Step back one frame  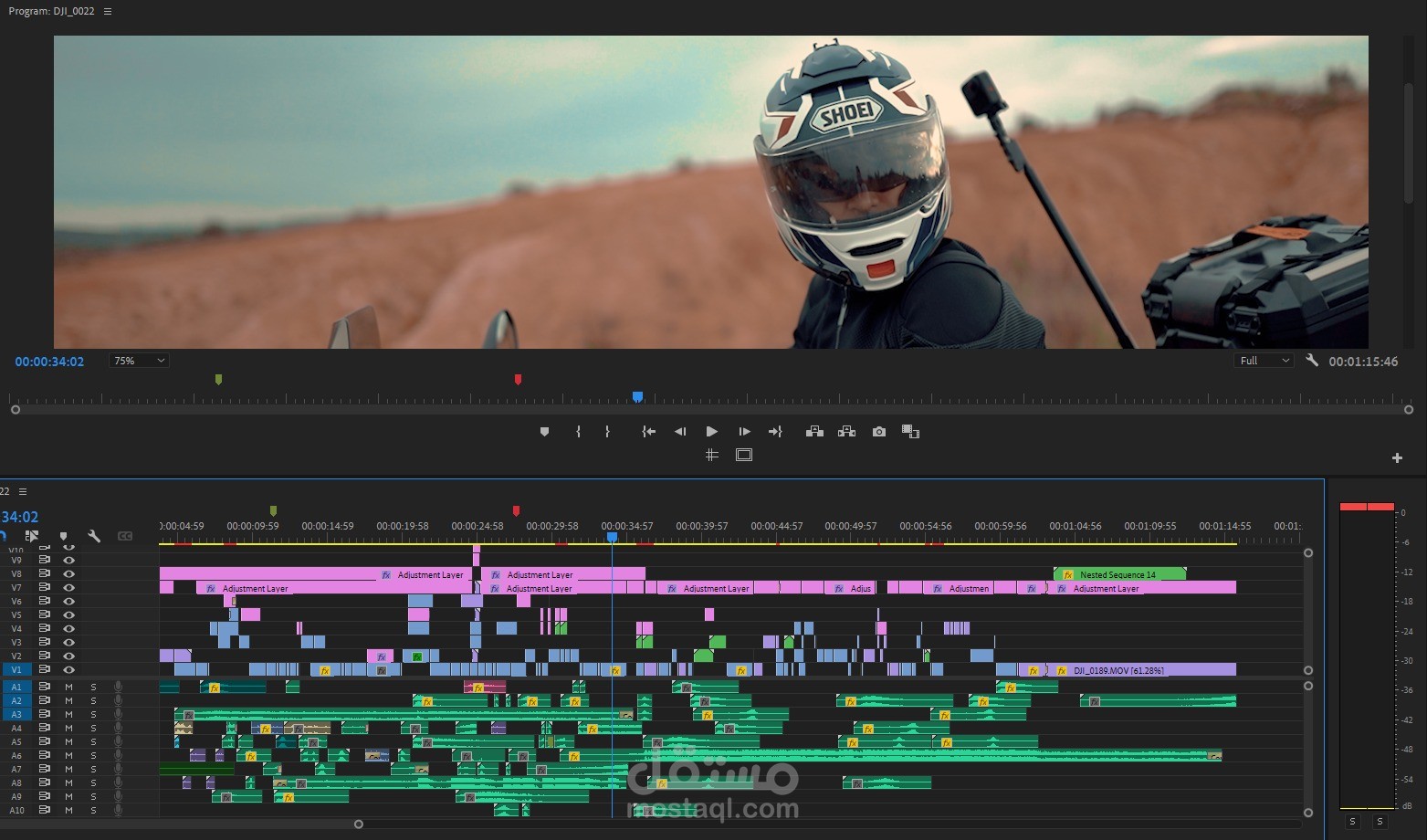(x=679, y=432)
